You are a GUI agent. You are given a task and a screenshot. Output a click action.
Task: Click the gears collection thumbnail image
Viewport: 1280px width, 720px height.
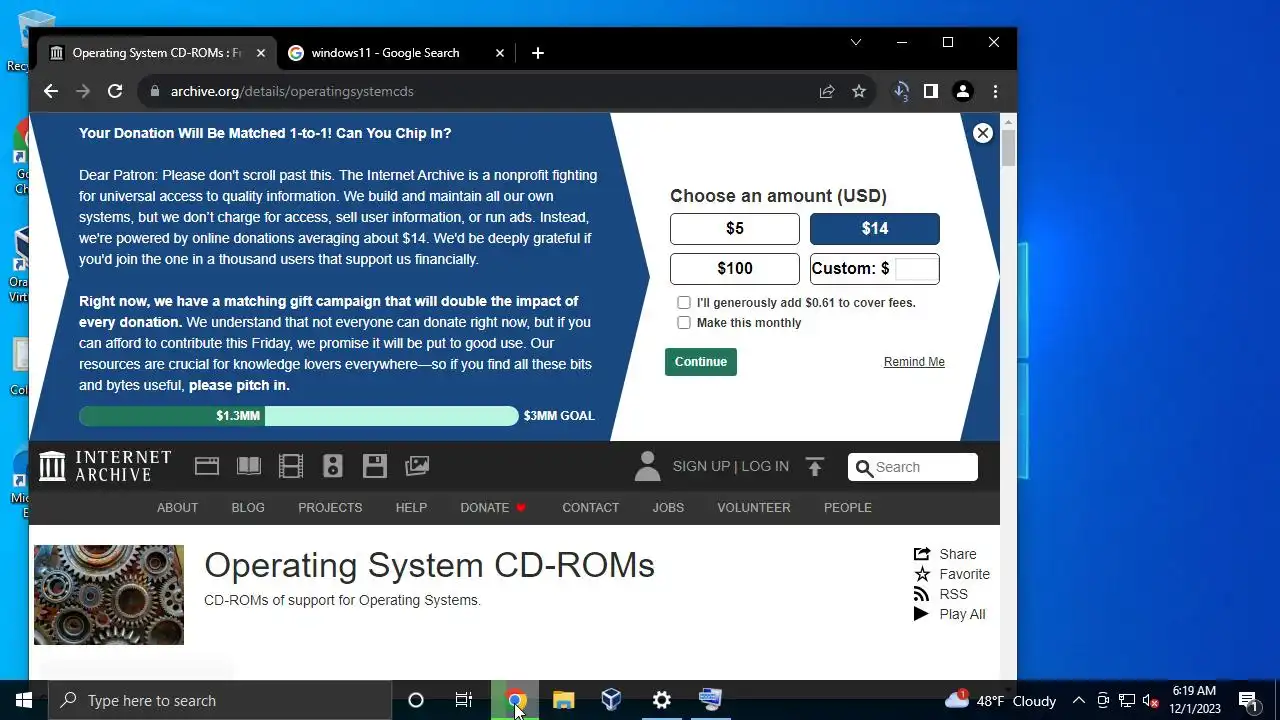coord(109,595)
